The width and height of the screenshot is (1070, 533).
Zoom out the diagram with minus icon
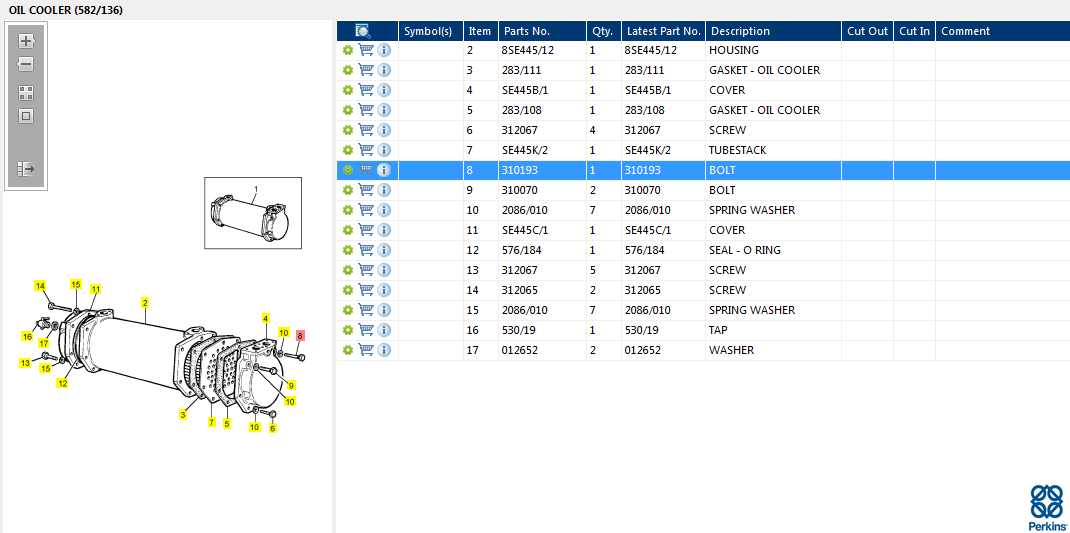pyautogui.click(x=26, y=65)
